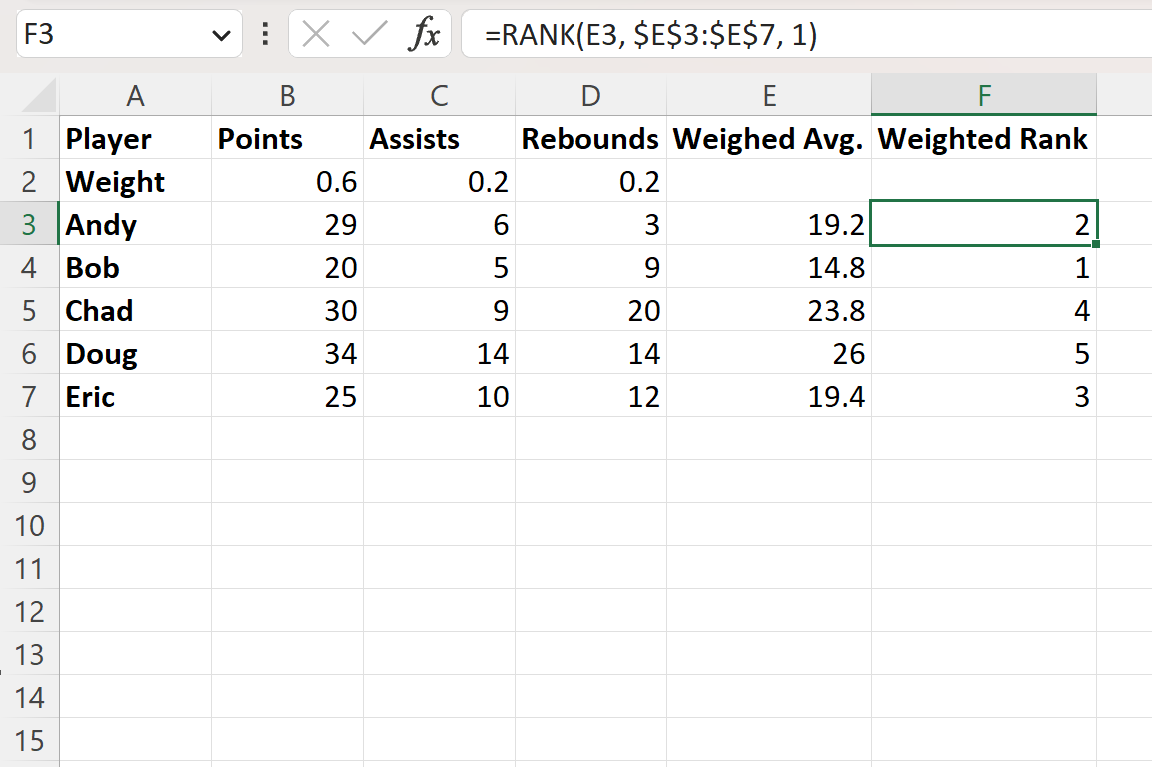Image resolution: width=1152 pixels, height=767 pixels.
Task: Select cell with player name Eric
Action: point(136,396)
